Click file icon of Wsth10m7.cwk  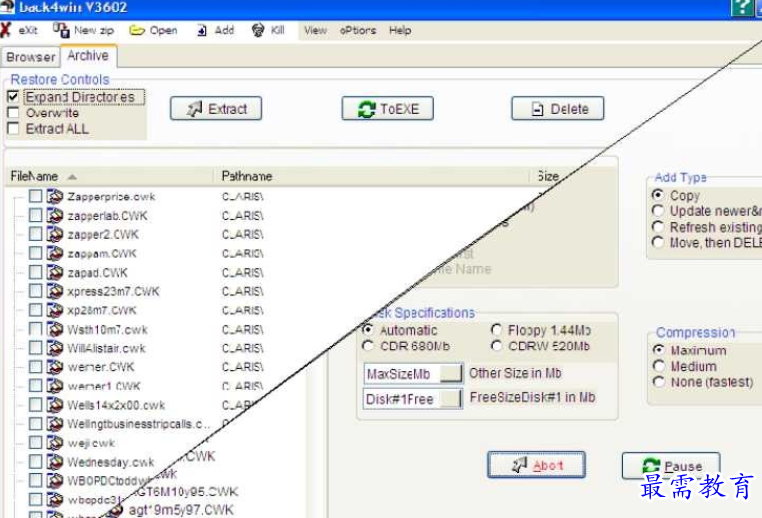click(x=55, y=329)
